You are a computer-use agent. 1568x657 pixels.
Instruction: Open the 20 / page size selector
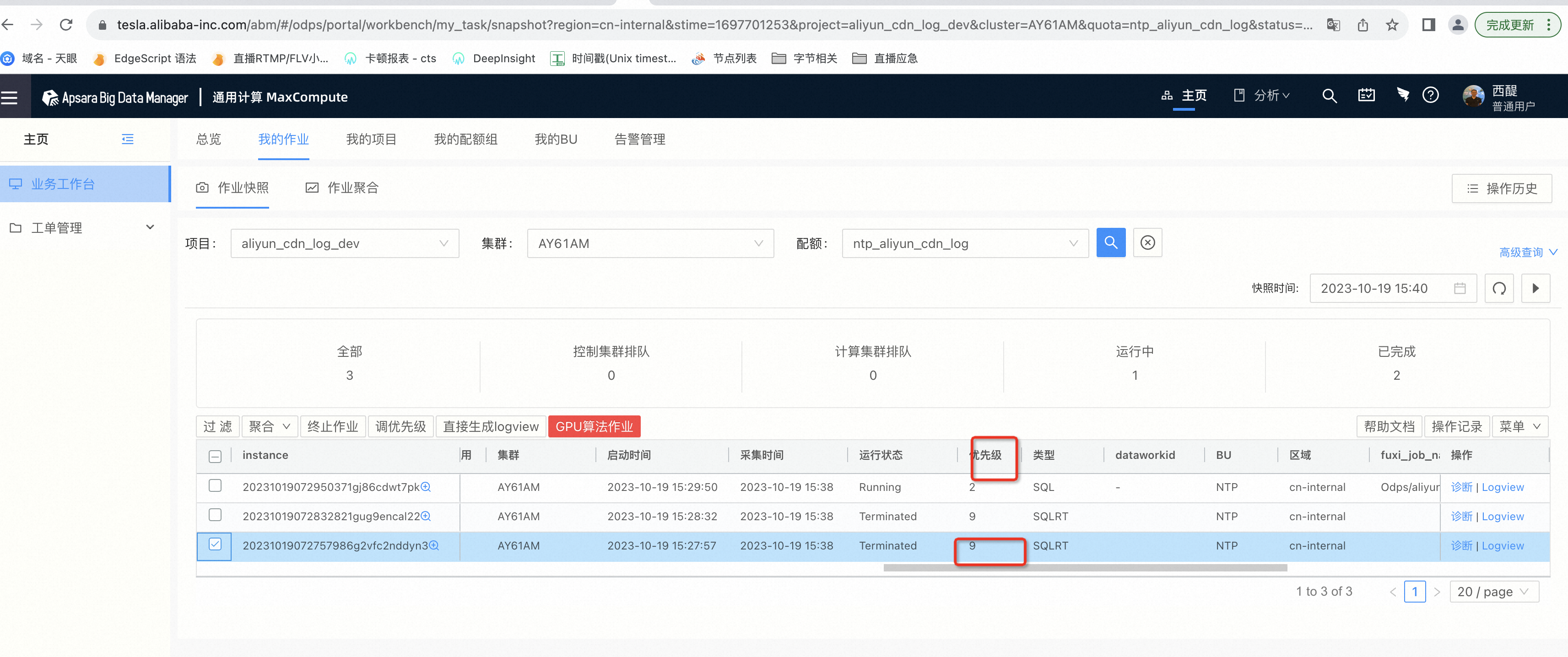[1494, 592]
